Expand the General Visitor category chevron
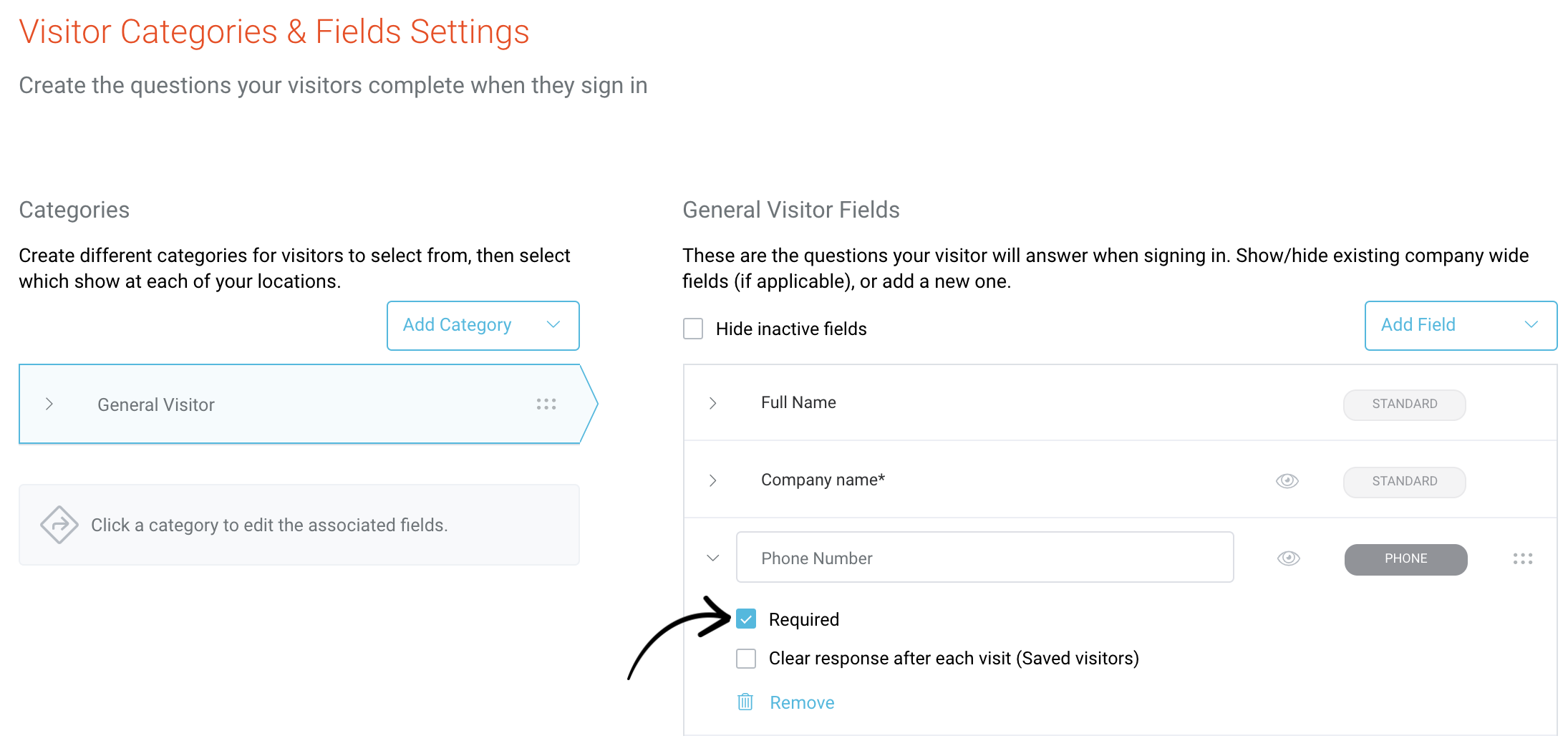This screenshot has height=746, width=1568. point(49,404)
